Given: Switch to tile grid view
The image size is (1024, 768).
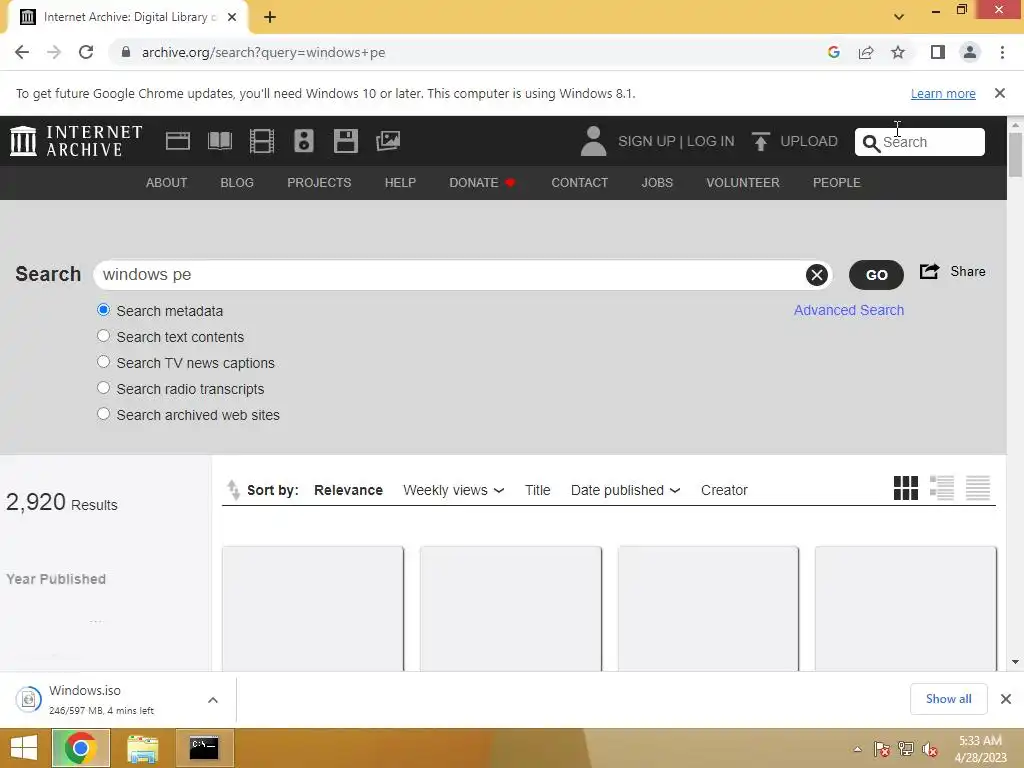Looking at the screenshot, I should coord(906,488).
